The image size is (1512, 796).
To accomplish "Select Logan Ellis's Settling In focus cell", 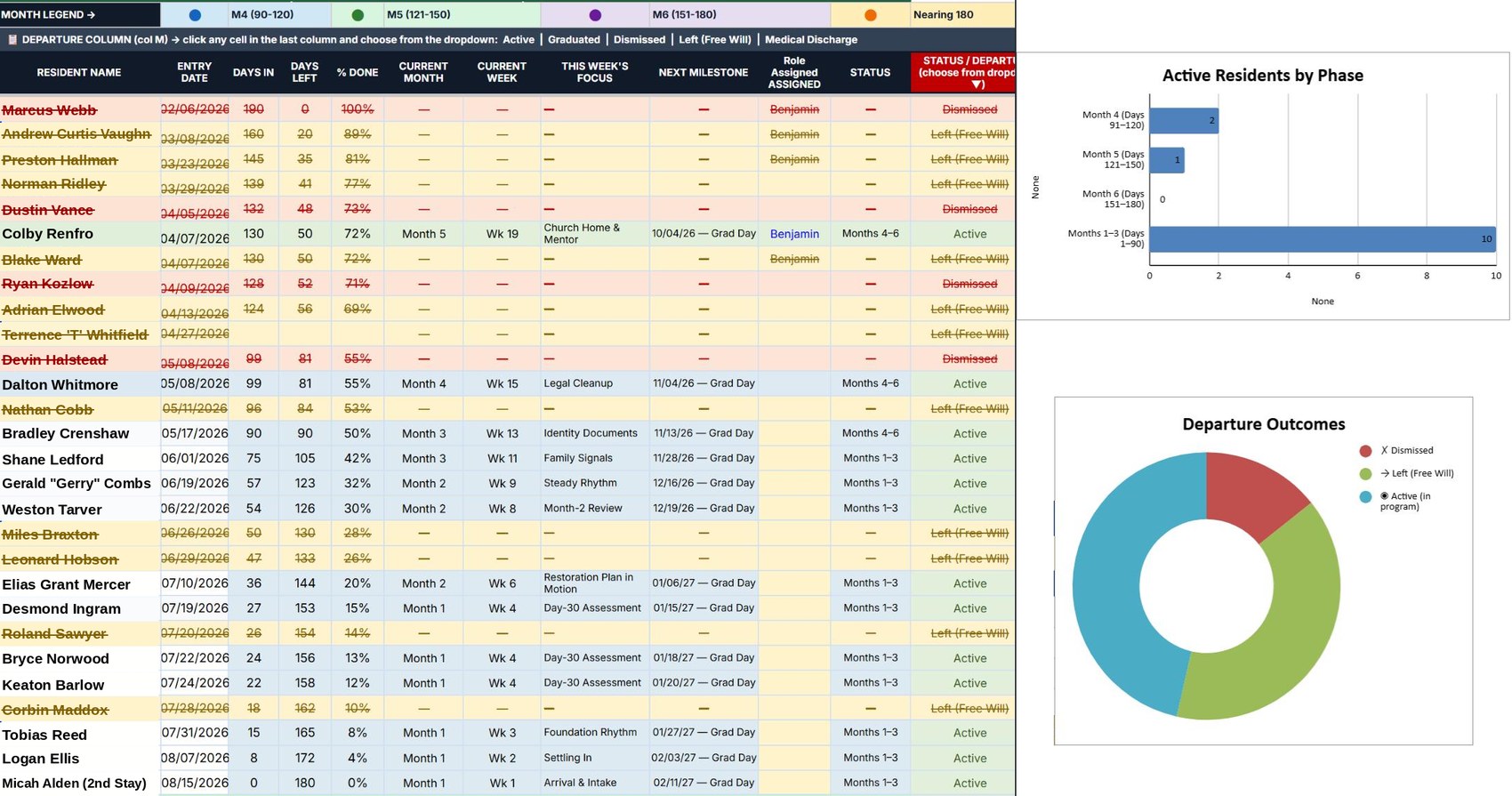I will coord(595,758).
